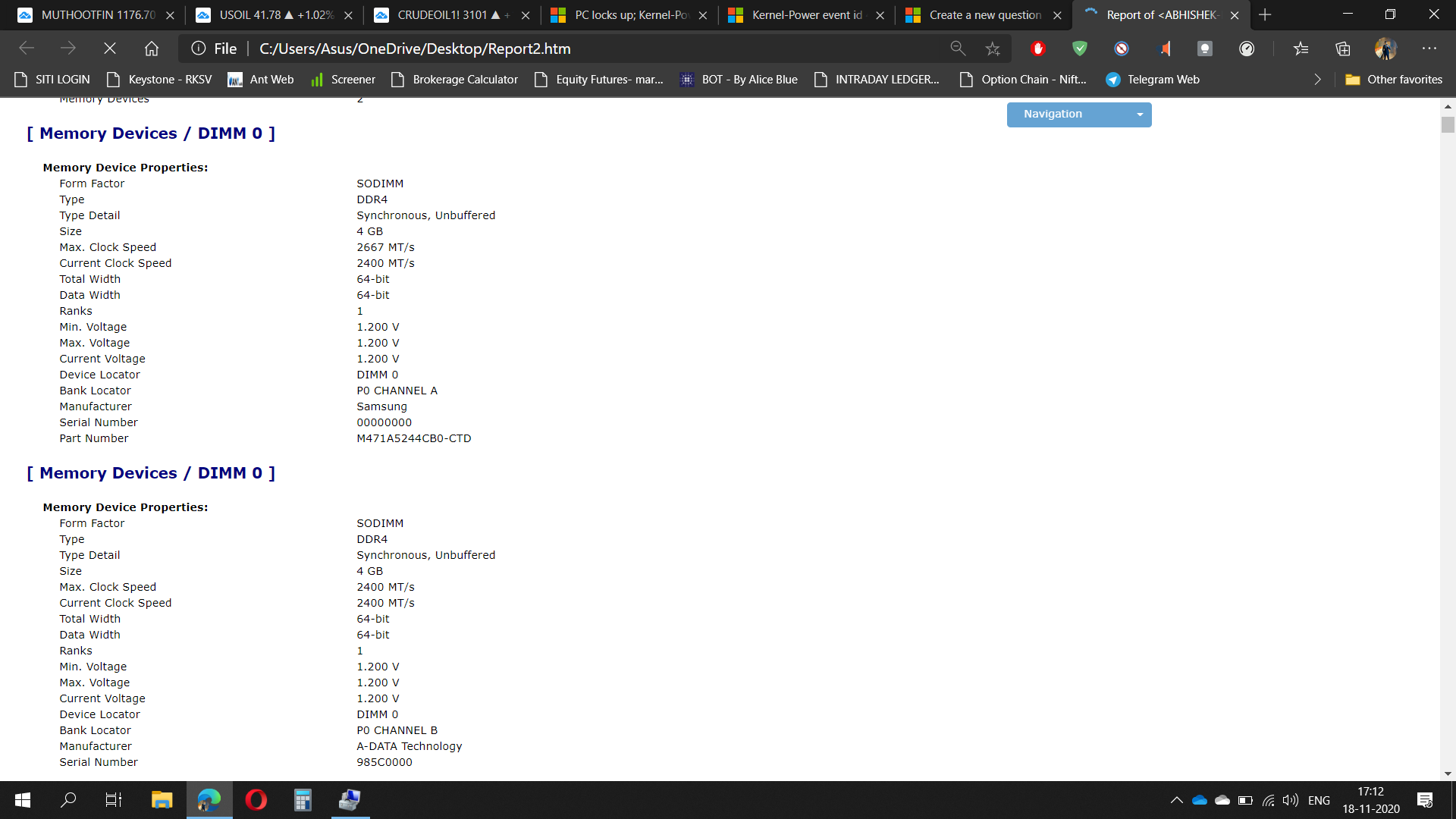The width and height of the screenshot is (1456, 819).
Task: Expand the Navigation dropdown
Action: click(1079, 115)
